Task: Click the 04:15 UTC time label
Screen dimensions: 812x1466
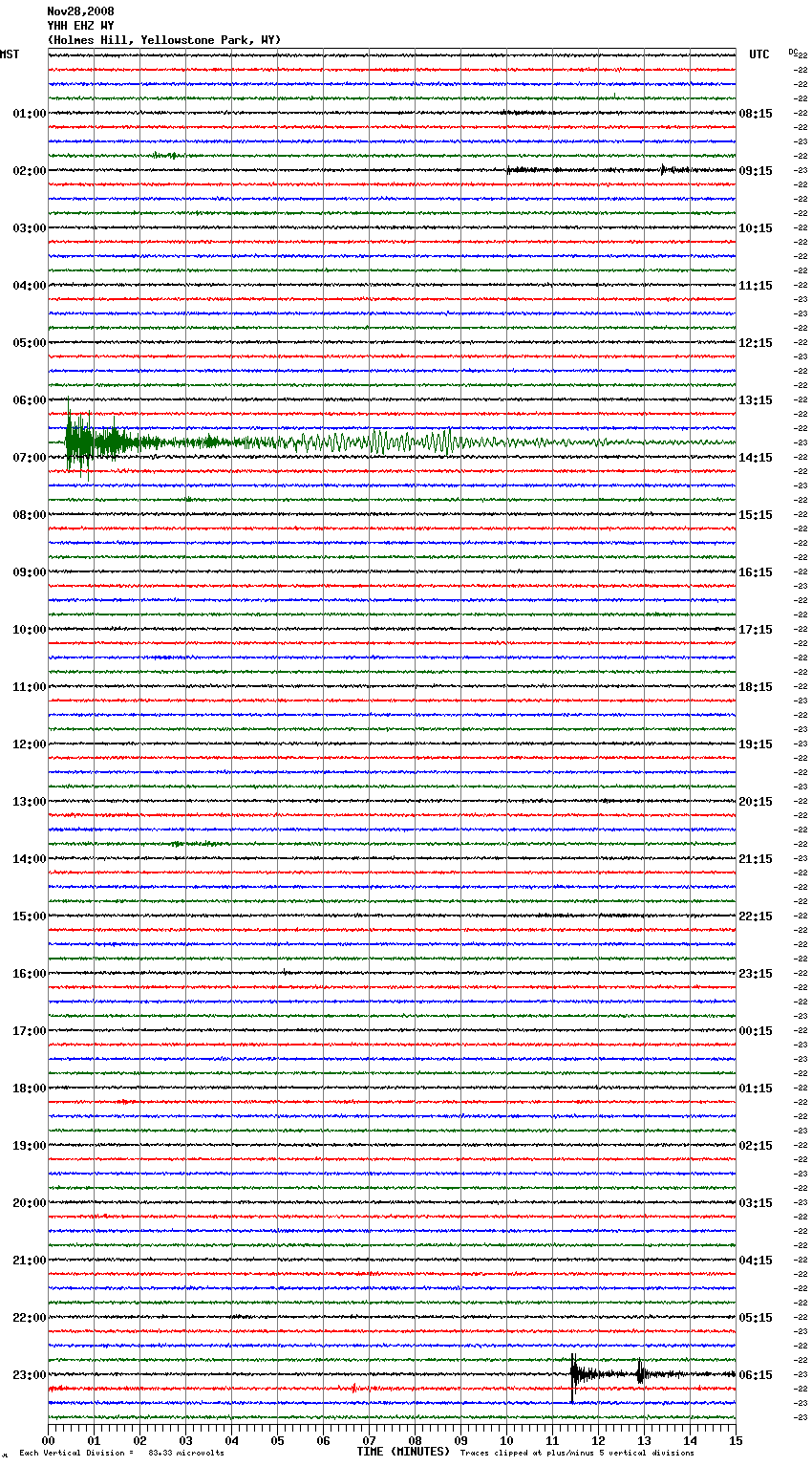Action: click(756, 1261)
